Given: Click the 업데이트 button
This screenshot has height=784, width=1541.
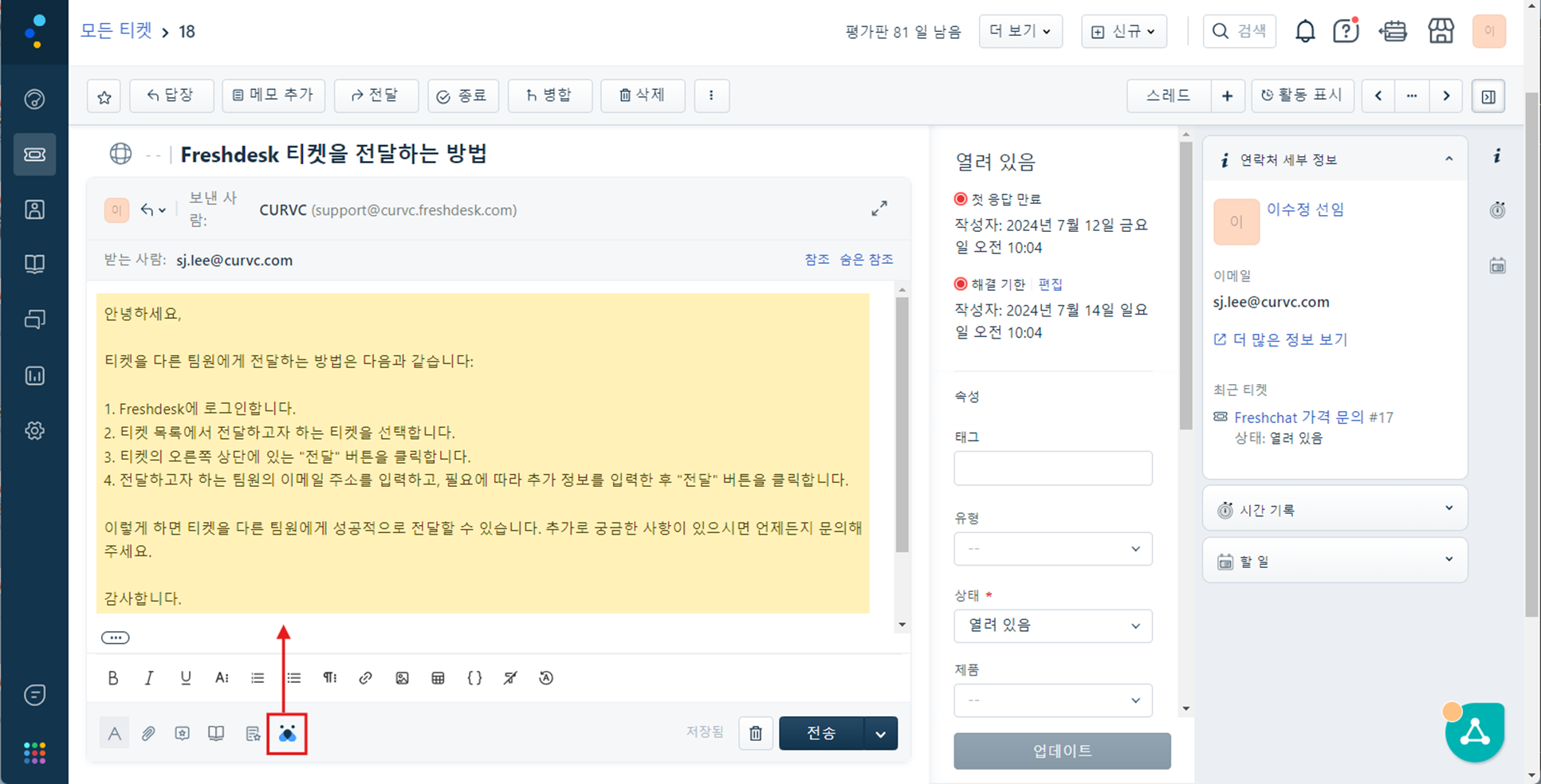Looking at the screenshot, I should [1062, 751].
